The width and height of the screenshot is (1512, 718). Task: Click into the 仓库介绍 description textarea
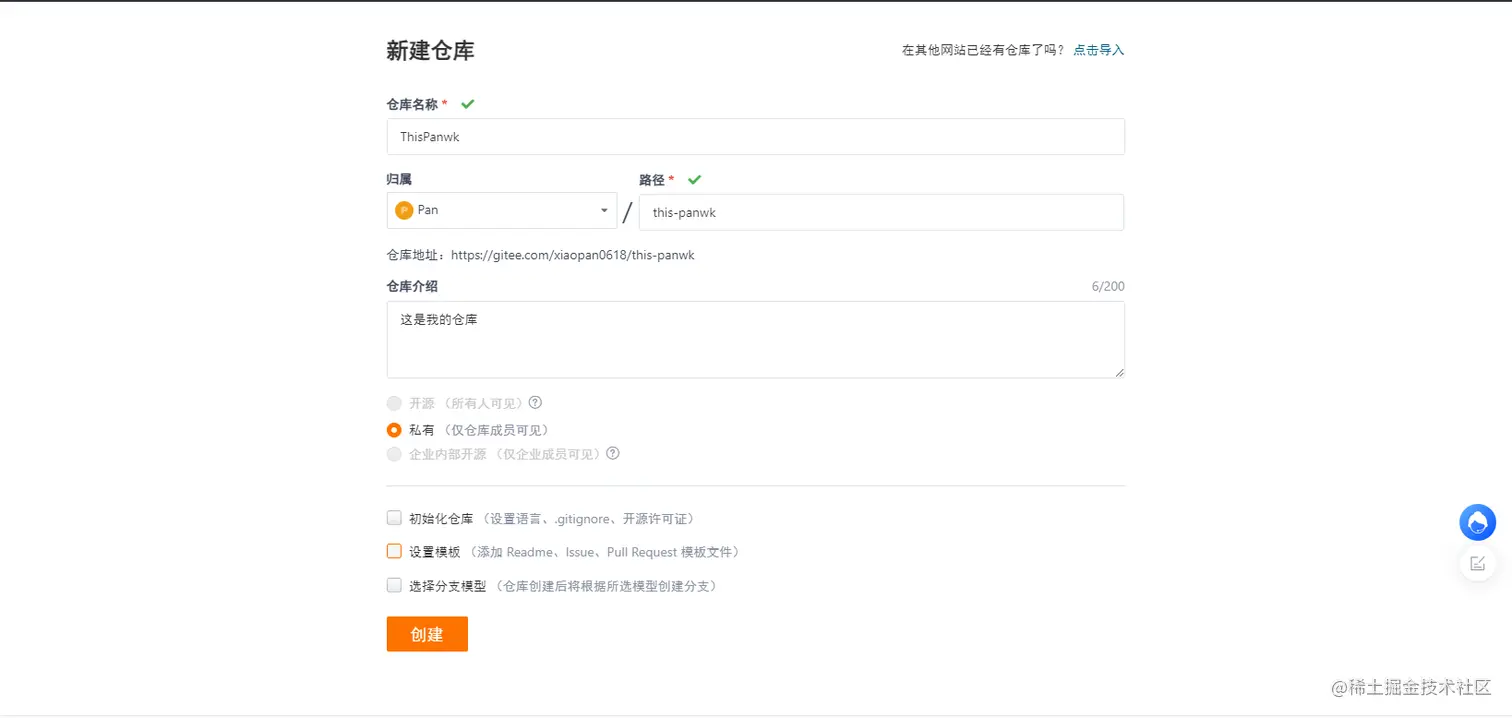756,340
